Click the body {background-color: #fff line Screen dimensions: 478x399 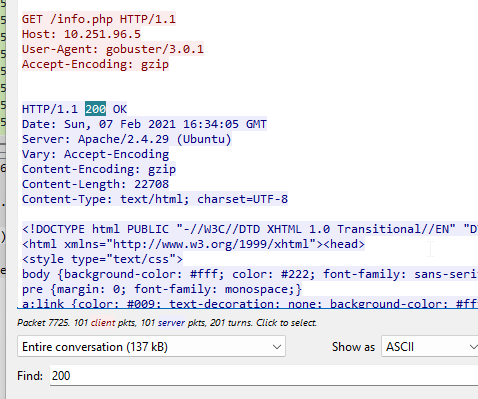tap(250, 274)
